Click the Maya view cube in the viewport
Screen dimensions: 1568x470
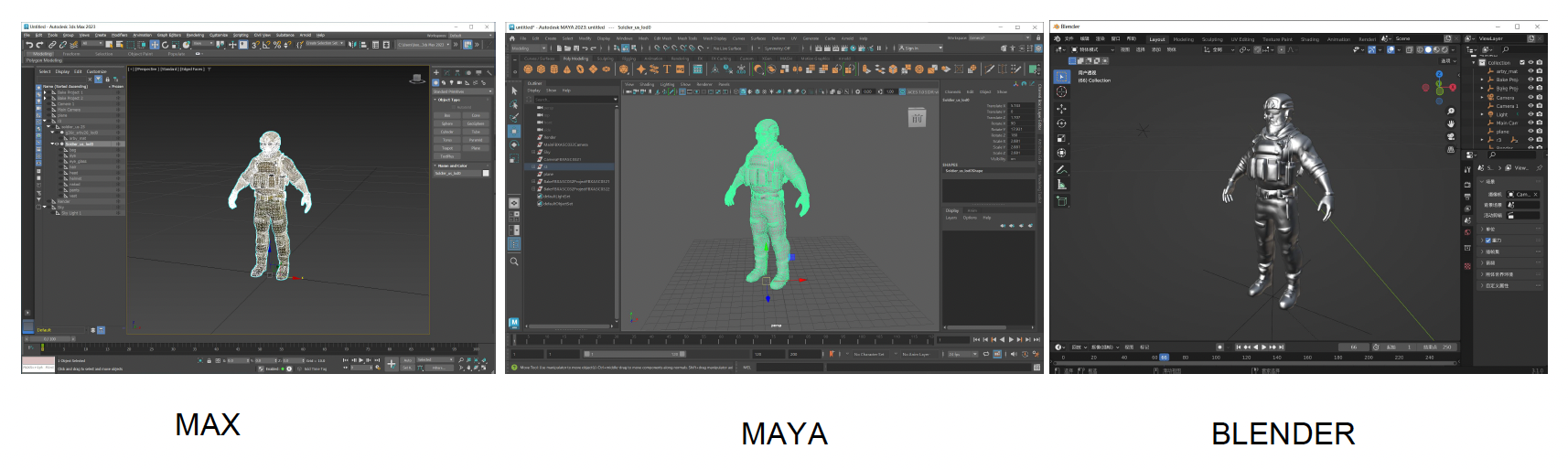click(917, 118)
